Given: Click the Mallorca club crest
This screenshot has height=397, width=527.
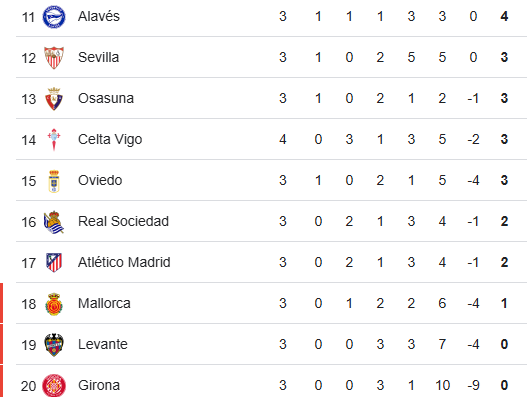Looking at the screenshot, I should coord(54,304).
